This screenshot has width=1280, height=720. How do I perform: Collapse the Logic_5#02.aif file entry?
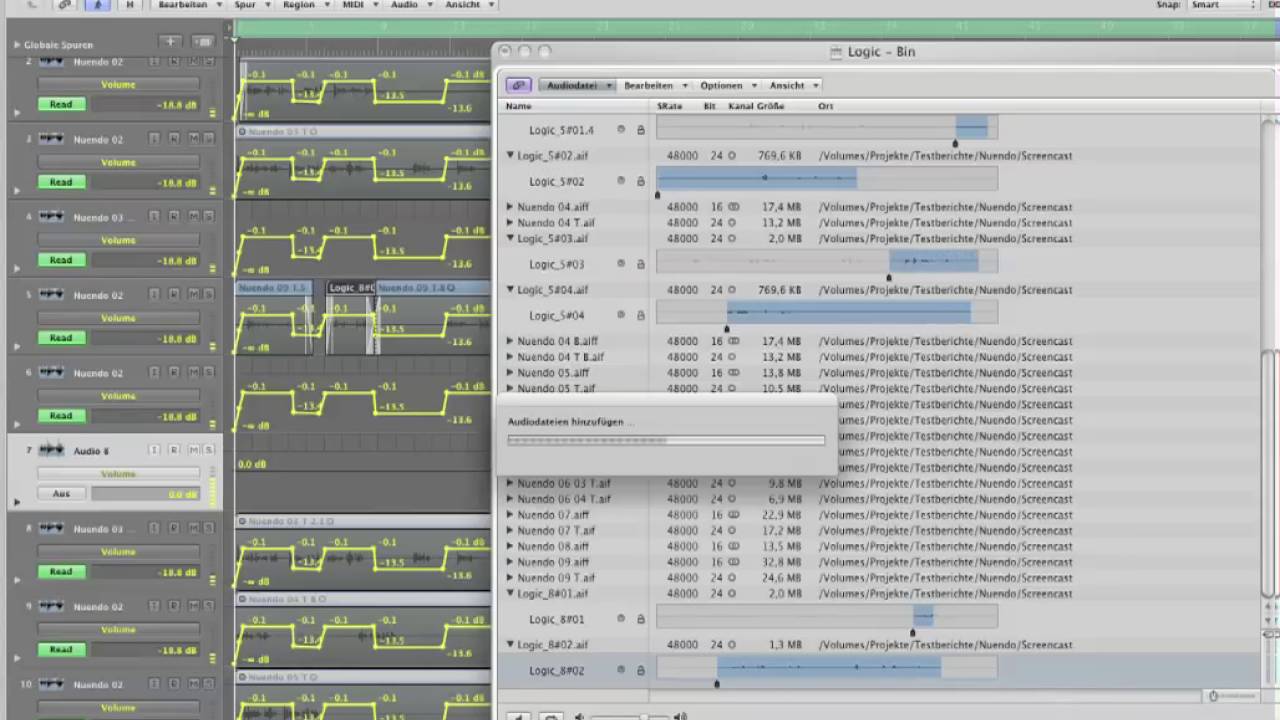click(510, 156)
